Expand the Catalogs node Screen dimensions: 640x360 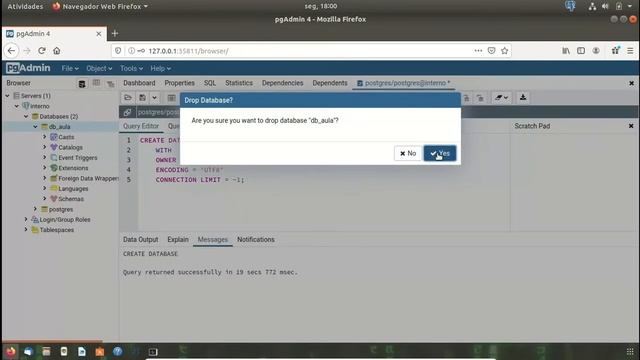pos(45,147)
